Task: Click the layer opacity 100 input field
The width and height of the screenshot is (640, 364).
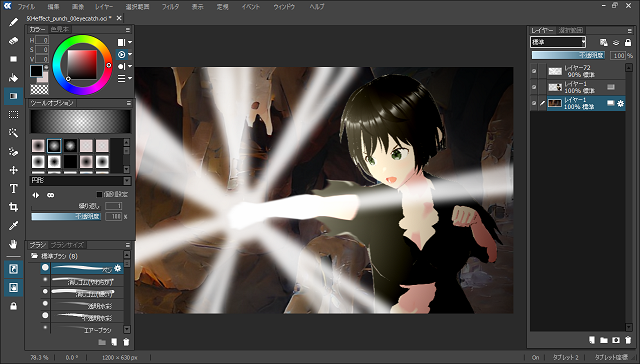Action: pyautogui.click(x=618, y=55)
